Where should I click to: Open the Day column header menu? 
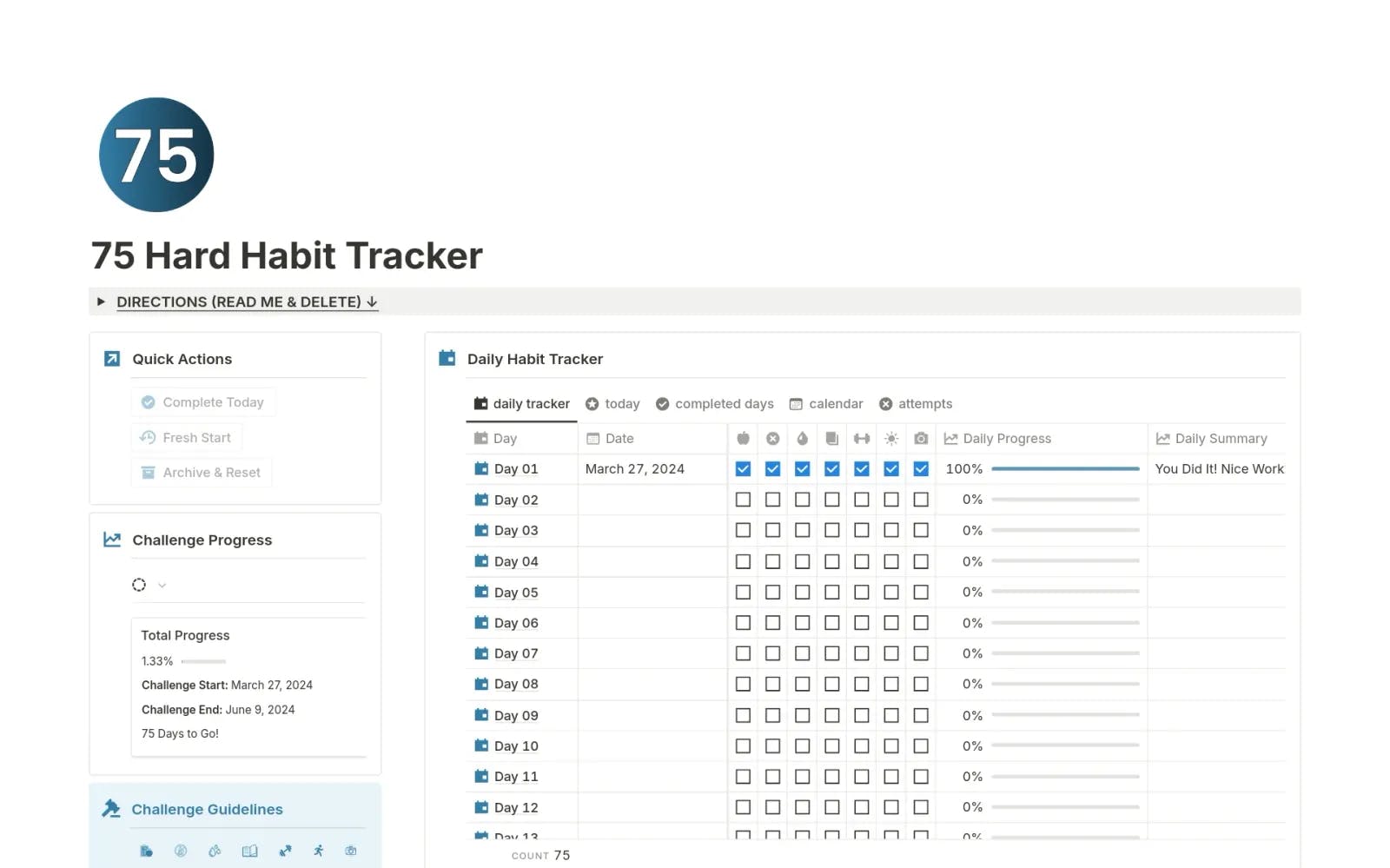pos(521,439)
